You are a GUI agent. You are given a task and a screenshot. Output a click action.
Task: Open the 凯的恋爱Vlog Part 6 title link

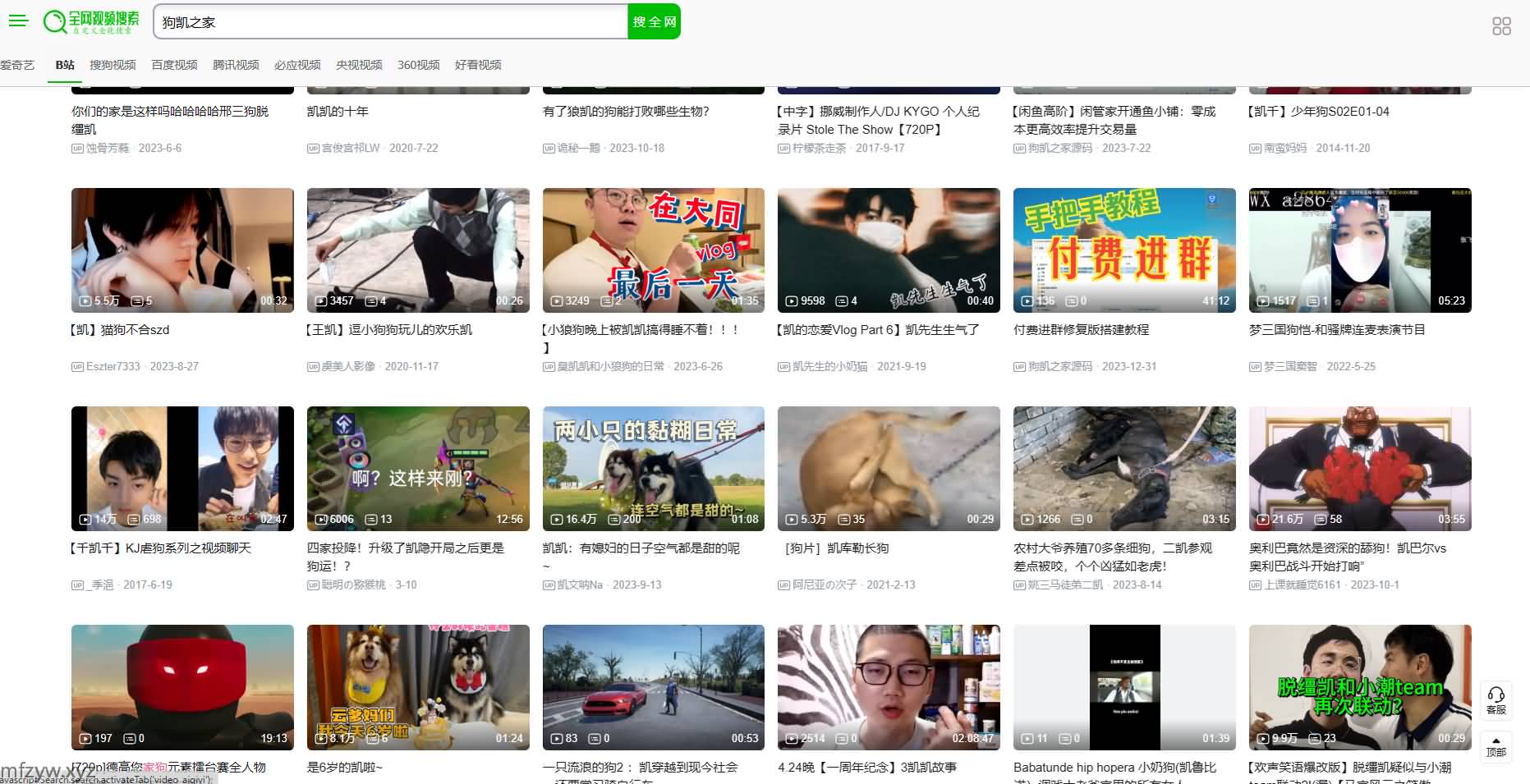coord(878,330)
